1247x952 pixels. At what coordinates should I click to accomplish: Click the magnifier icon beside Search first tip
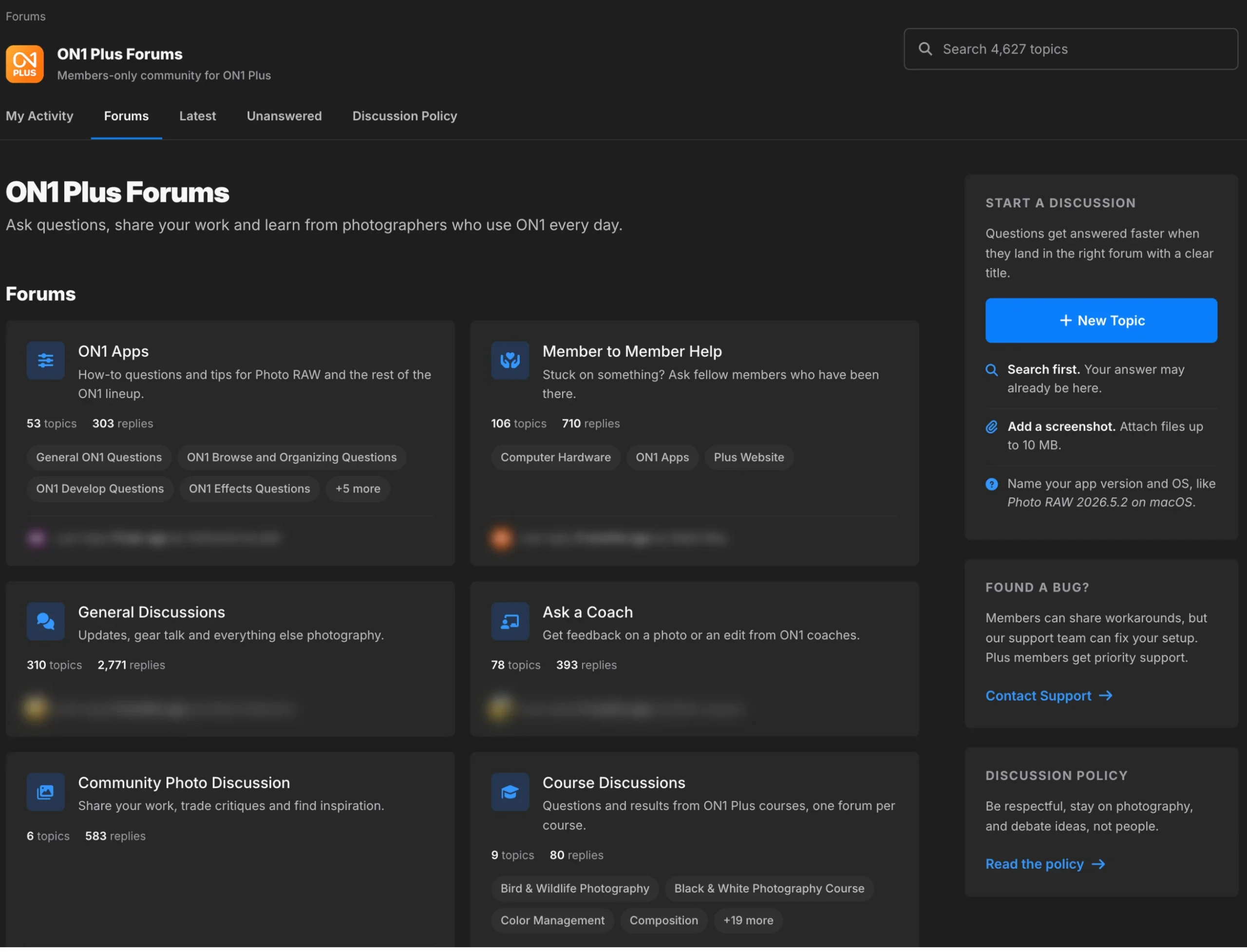991,370
